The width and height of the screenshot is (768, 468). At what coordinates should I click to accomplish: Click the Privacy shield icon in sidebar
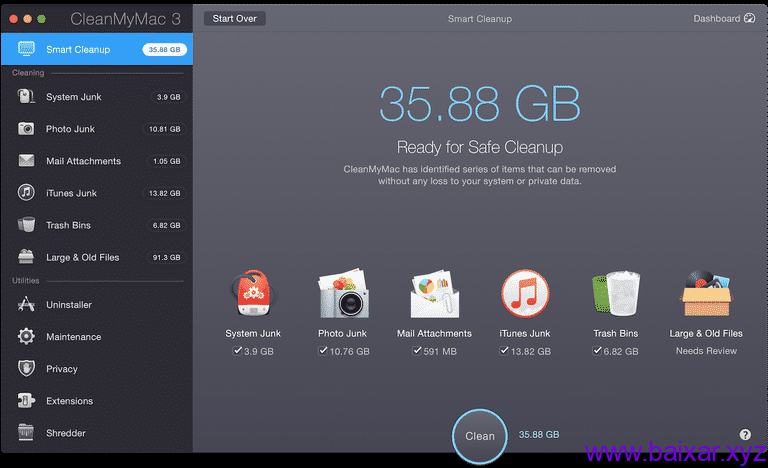tap(26, 369)
